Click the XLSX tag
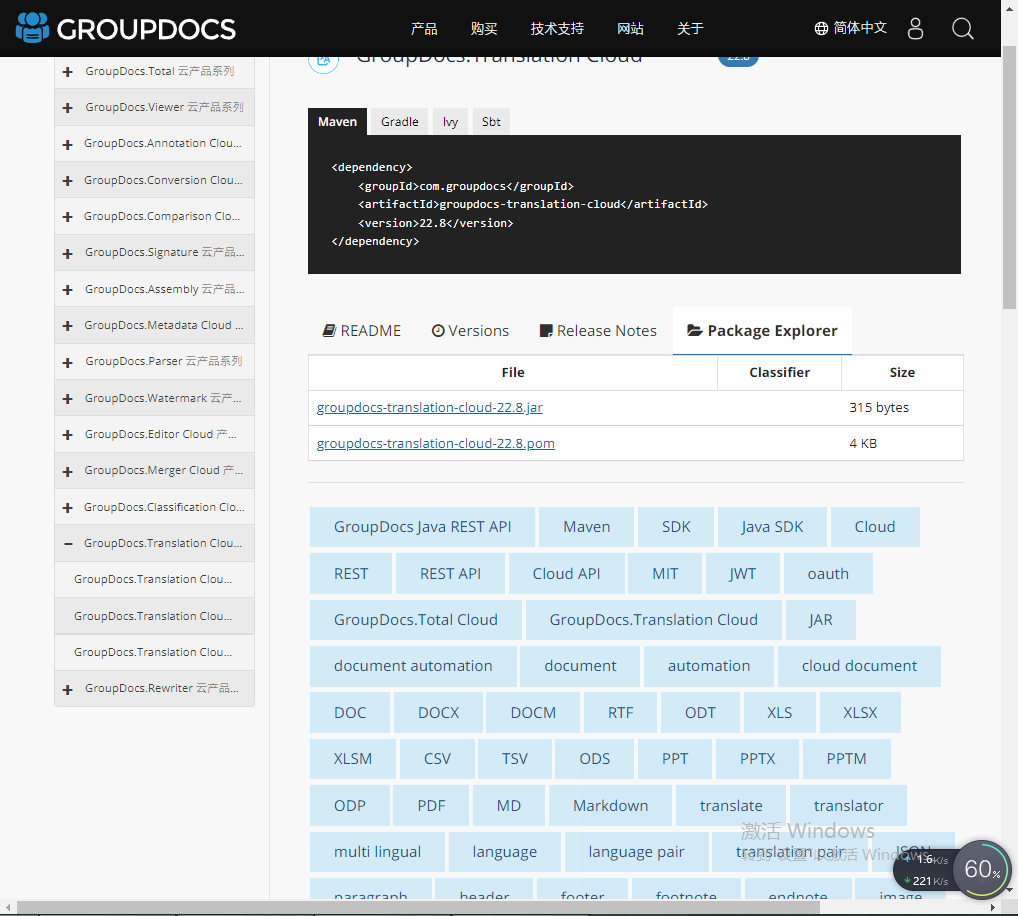The height and width of the screenshot is (916, 1018). pyautogui.click(x=860, y=713)
